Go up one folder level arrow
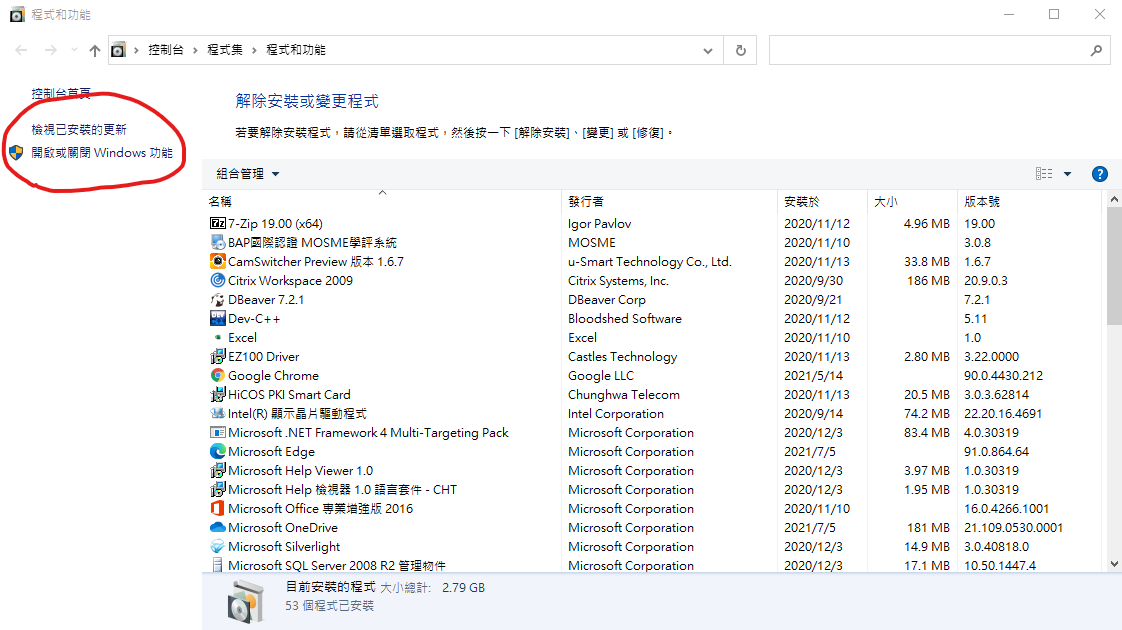This screenshot has width=1122, height=630. (x=95, y=50)
